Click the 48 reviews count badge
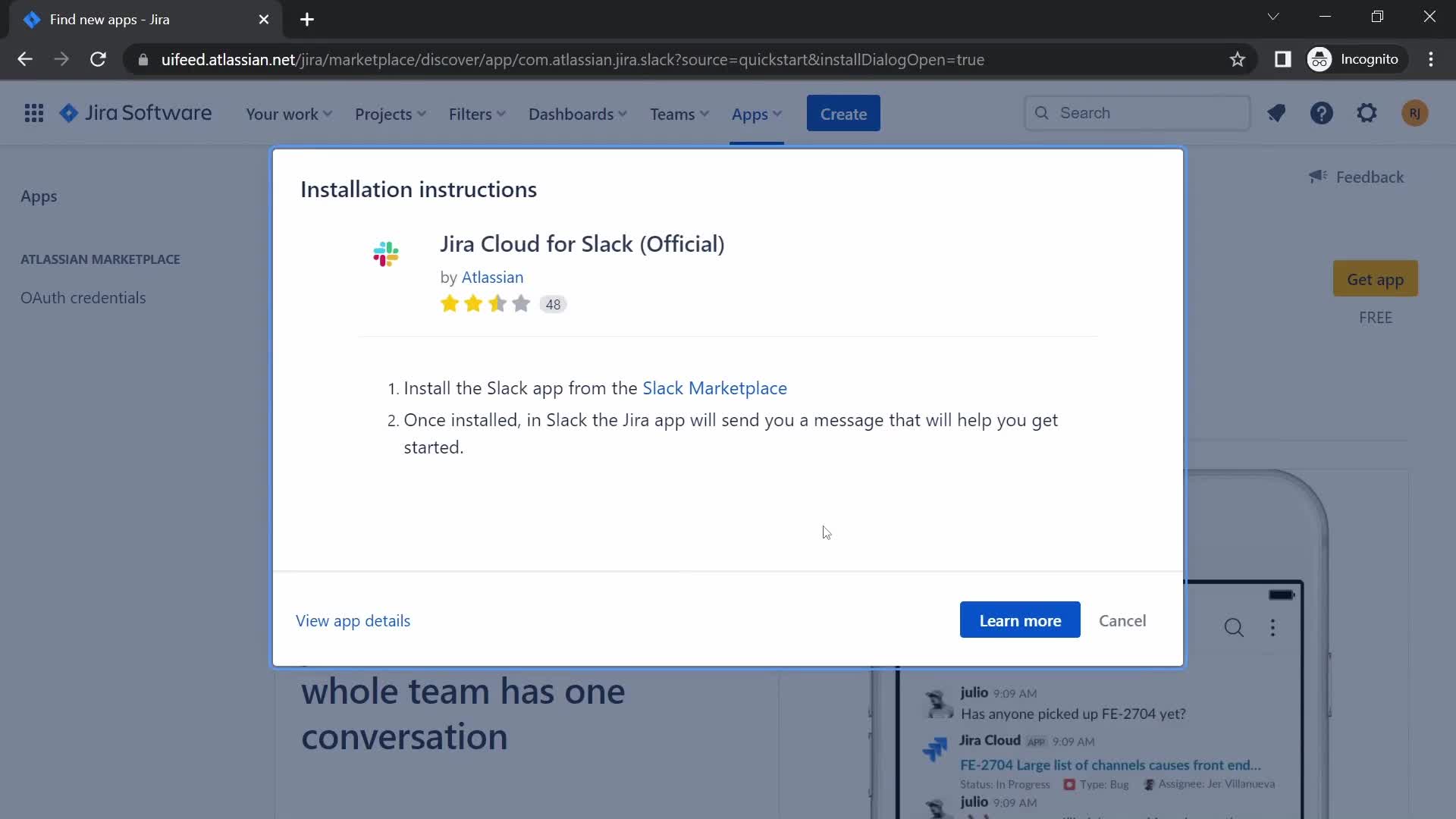Viewport: 1456px width, 819px height. coord(553,304)
